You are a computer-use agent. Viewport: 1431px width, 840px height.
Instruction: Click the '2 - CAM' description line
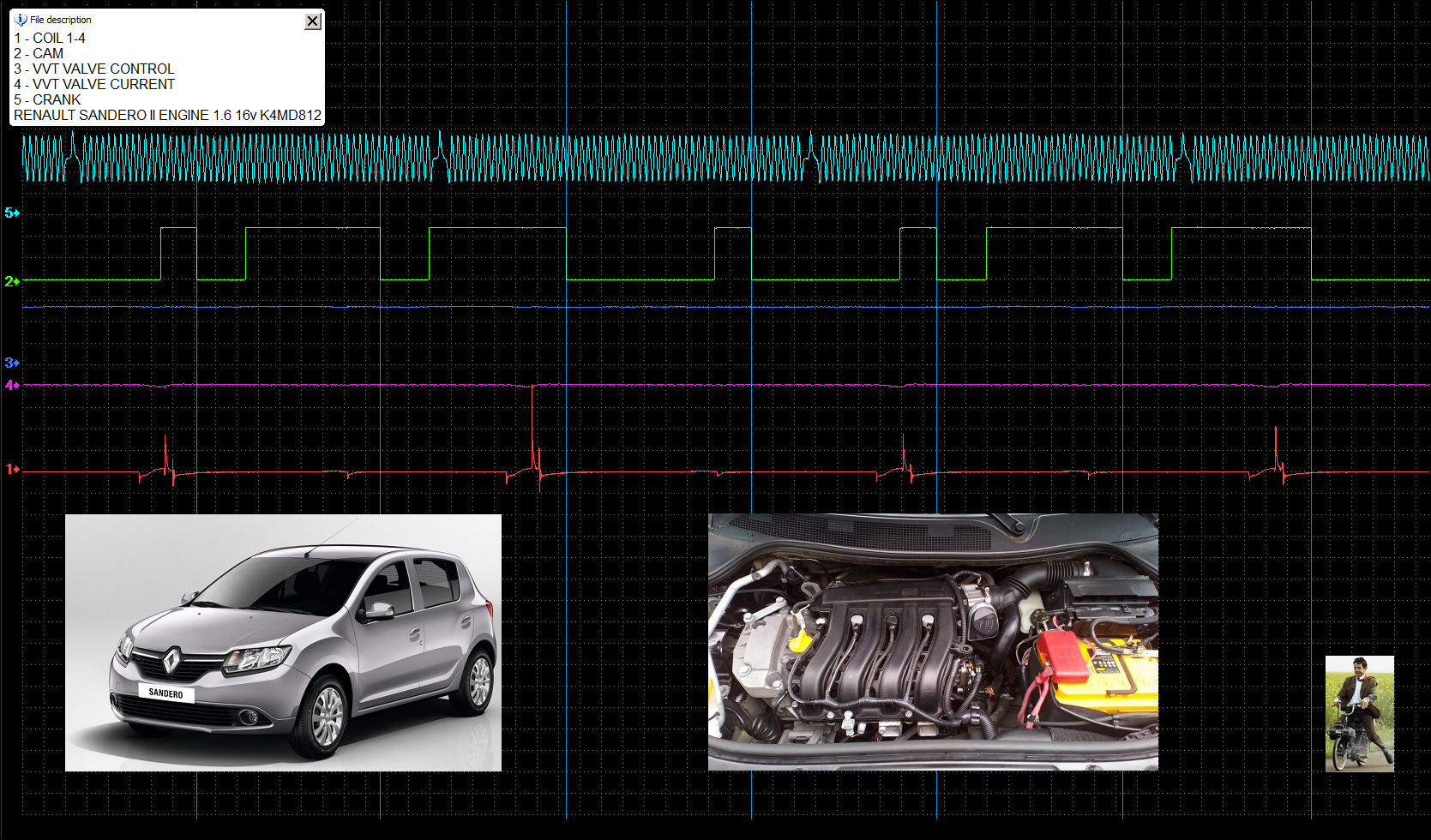tap(39, 53)
